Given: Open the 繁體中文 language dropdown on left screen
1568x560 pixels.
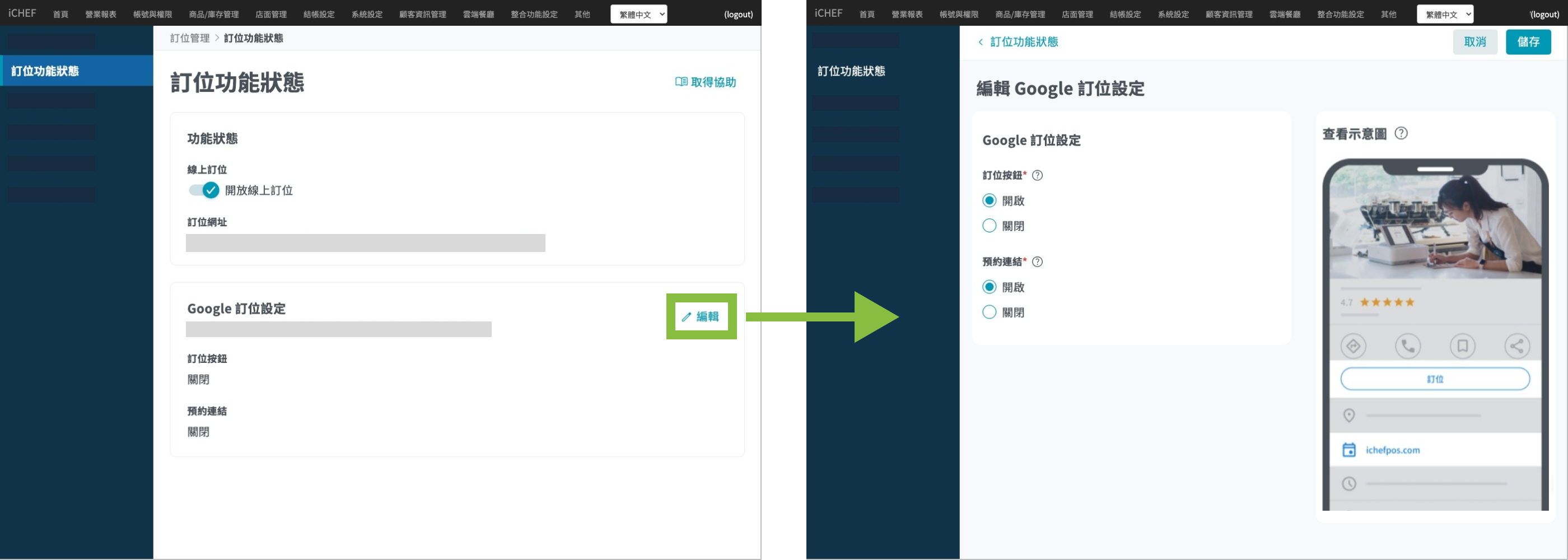Looking at the screenshot, I should pyautogui.click(x=638, y=14).
